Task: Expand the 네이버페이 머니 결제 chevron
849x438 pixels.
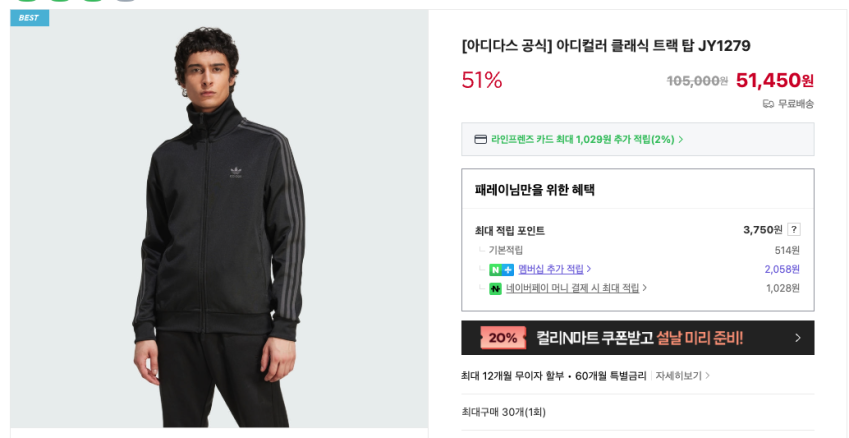Action: point(645,288)
